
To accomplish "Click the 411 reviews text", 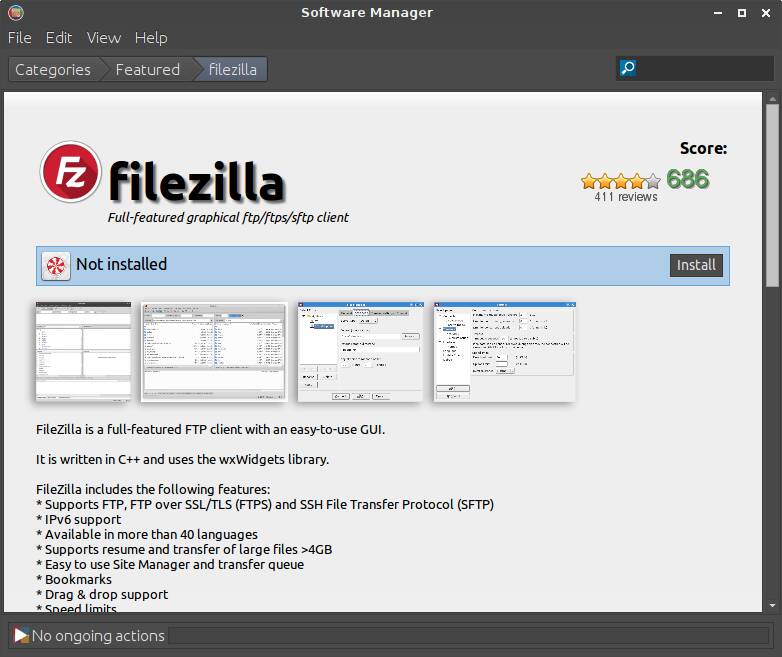I will point(625,197).
